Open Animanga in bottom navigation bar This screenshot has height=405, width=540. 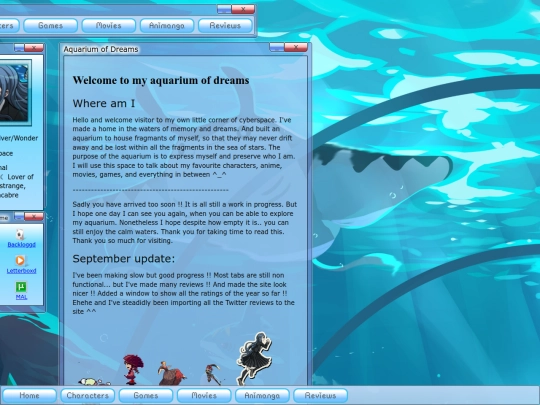click(262, 395)
